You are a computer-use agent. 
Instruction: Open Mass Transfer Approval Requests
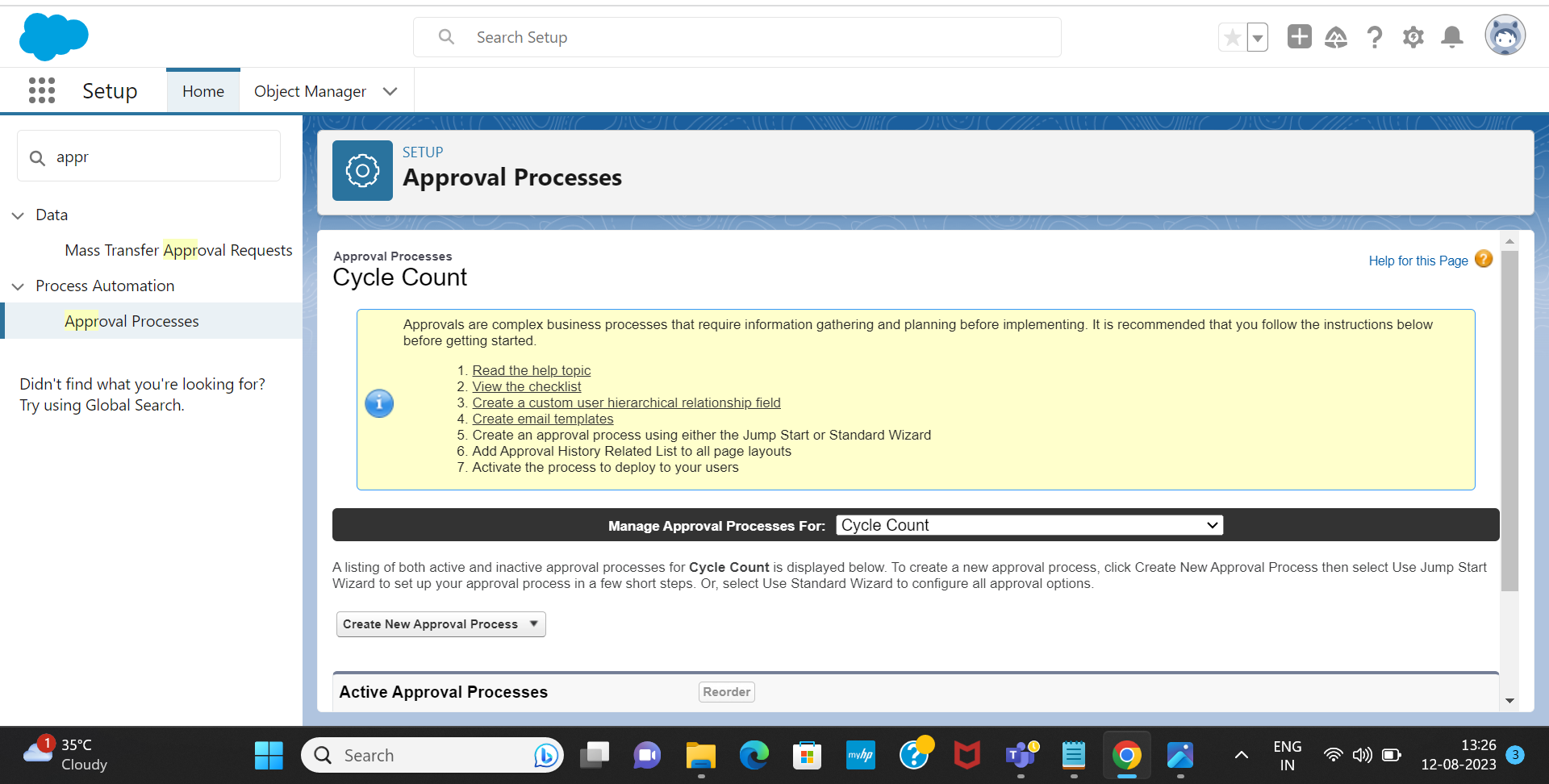coord(178,250)
